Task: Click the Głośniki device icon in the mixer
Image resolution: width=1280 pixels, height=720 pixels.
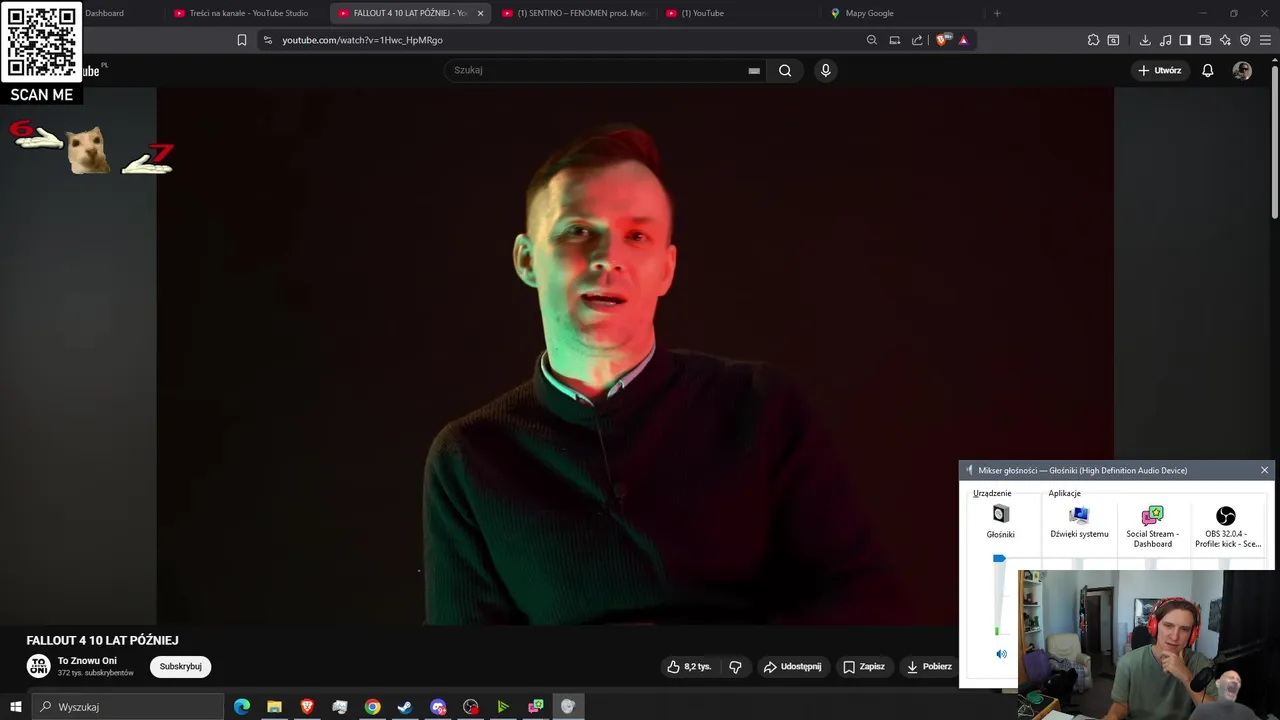Action: tap(1001, 514)
